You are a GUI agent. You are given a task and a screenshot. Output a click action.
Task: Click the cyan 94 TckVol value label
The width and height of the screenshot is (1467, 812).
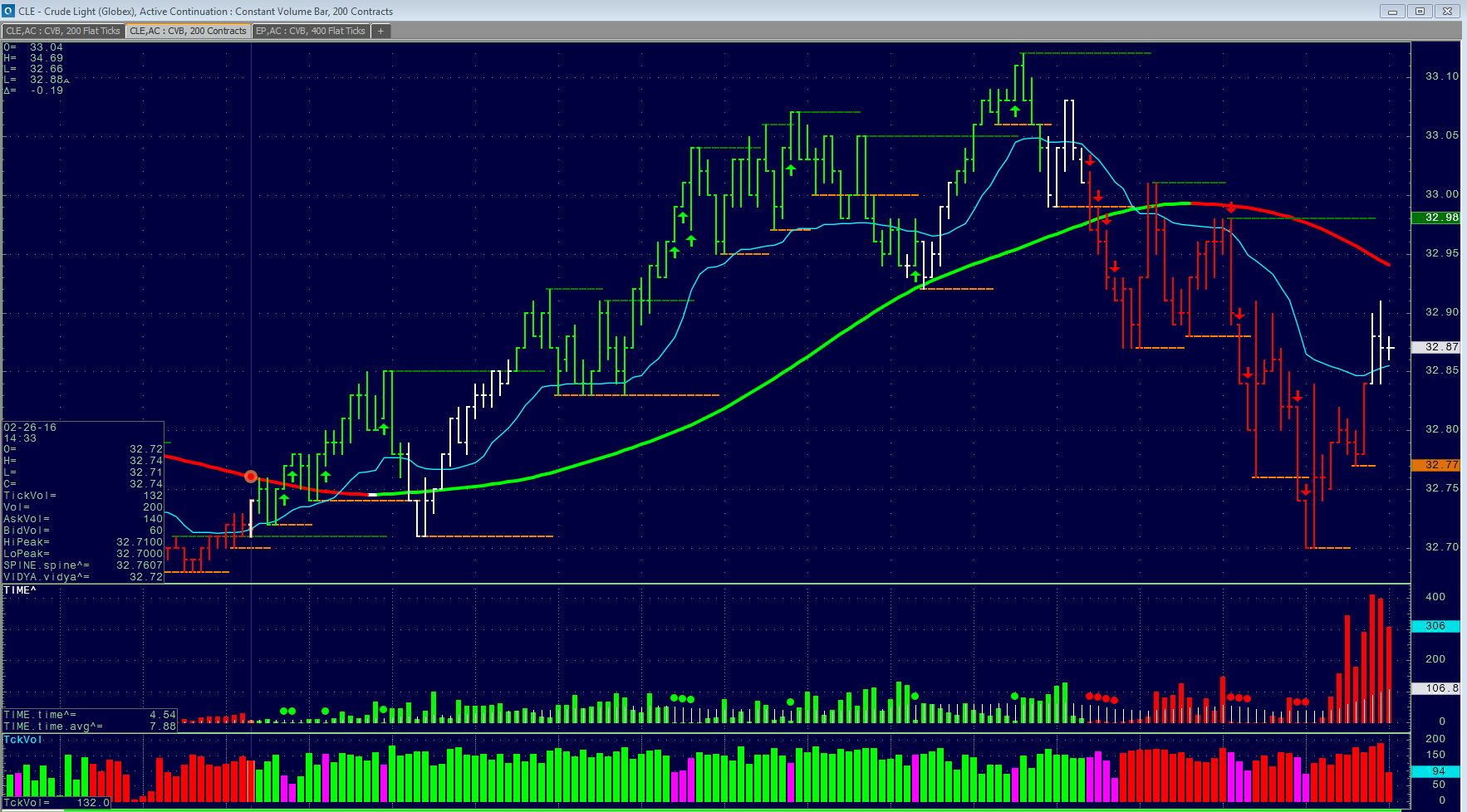point(1435,771)
